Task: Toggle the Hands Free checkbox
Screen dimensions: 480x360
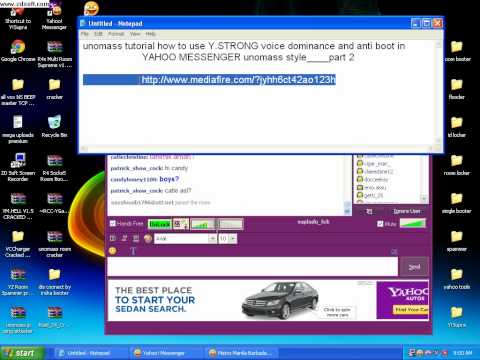Action: pos(113,223)
